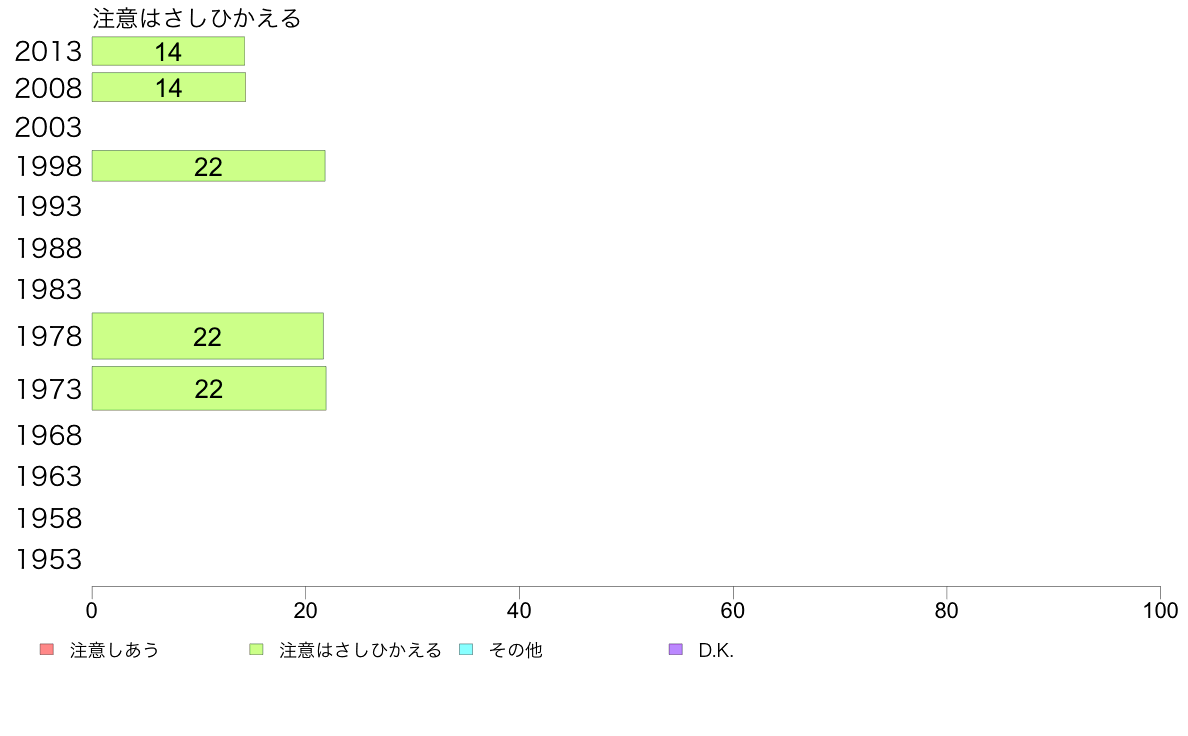Click the 2003 year label
The image size is (1188, 736).
click(48, 127)
